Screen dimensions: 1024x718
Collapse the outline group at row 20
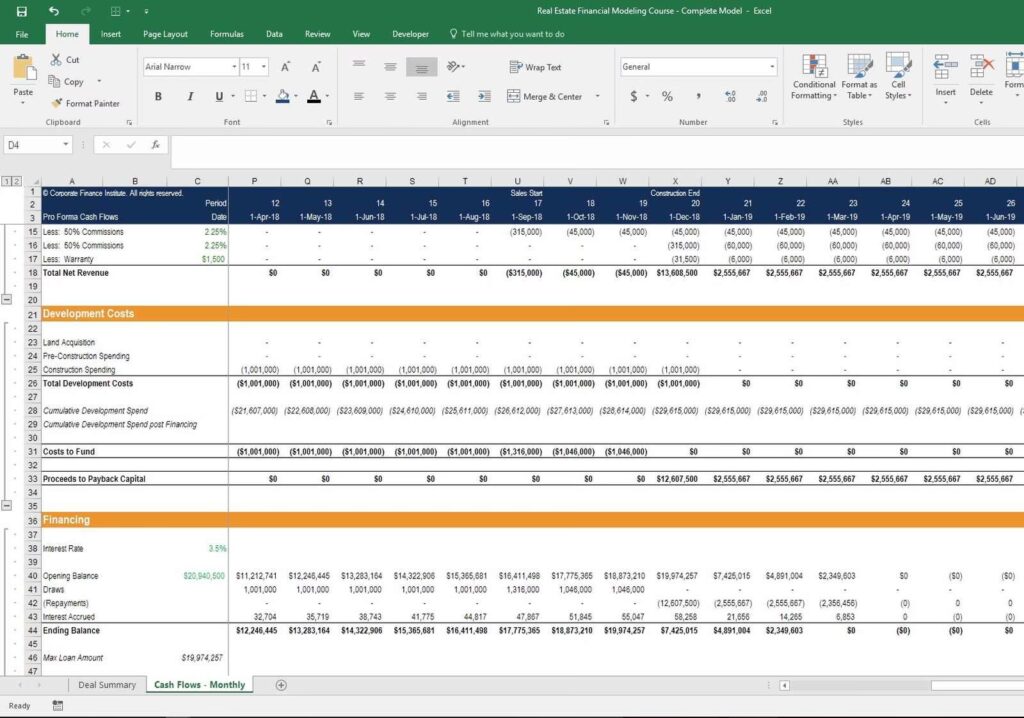[8, 300]
